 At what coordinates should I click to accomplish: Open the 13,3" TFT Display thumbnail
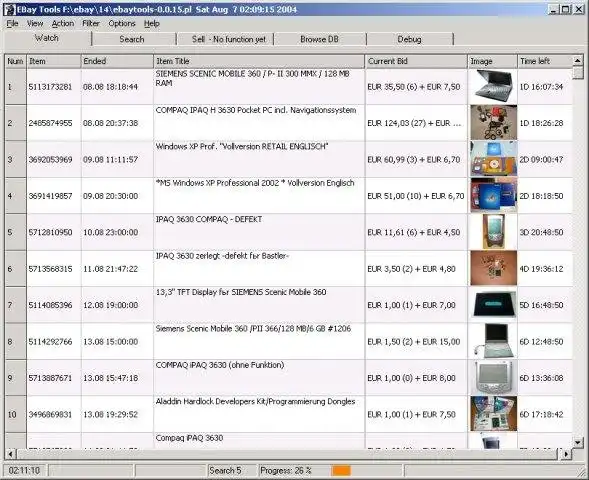(494, 305)
